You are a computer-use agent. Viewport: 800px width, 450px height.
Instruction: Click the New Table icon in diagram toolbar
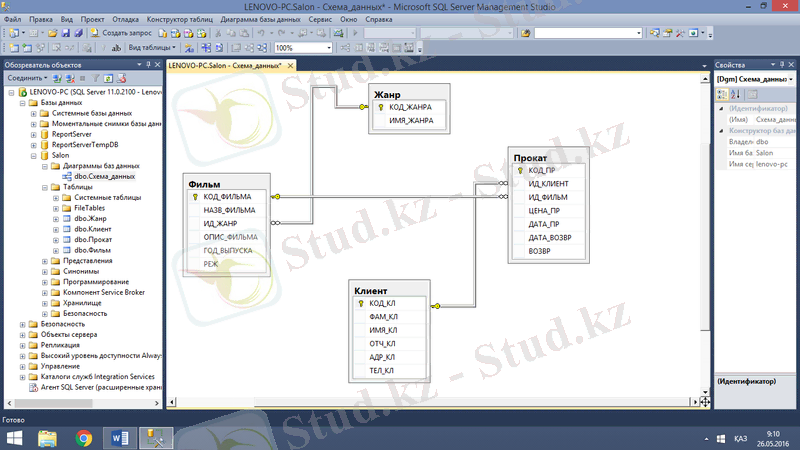pyautogui.click(x=14, y=48)
